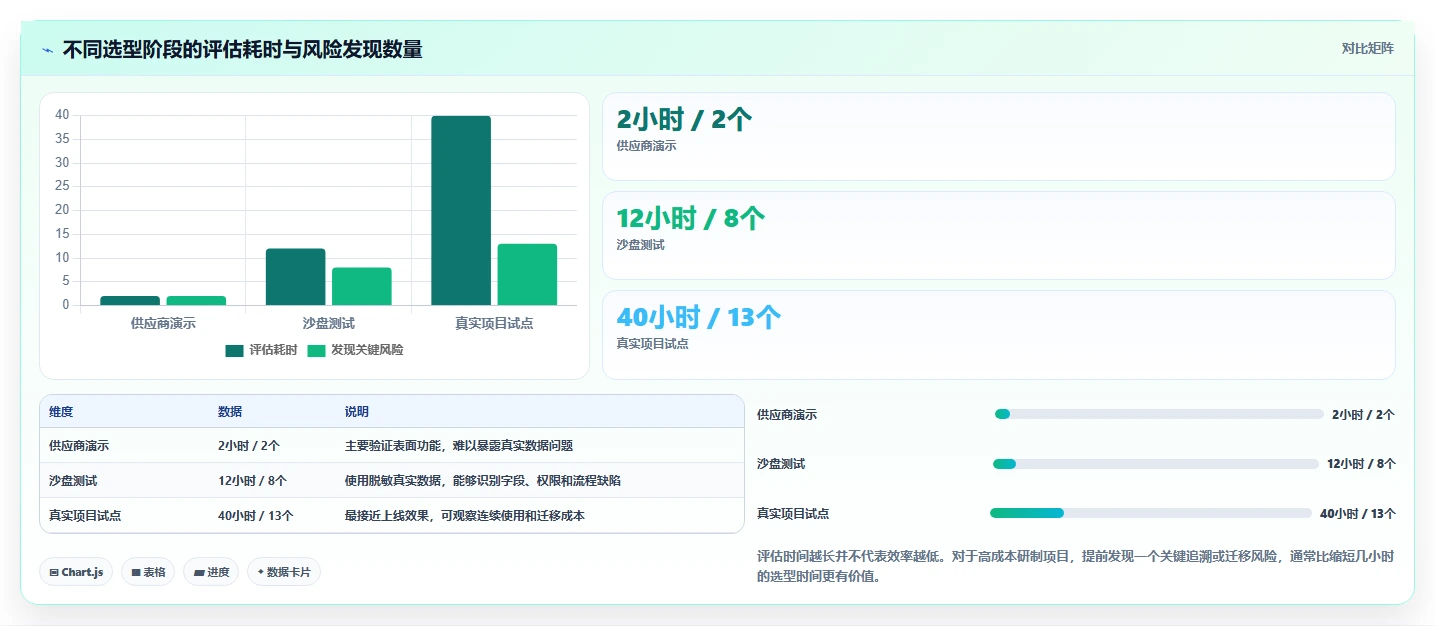Toggle the 评估耗时 legend swatch
Viewport: 1435px width, 626px height.
click(x=234, y=350)
